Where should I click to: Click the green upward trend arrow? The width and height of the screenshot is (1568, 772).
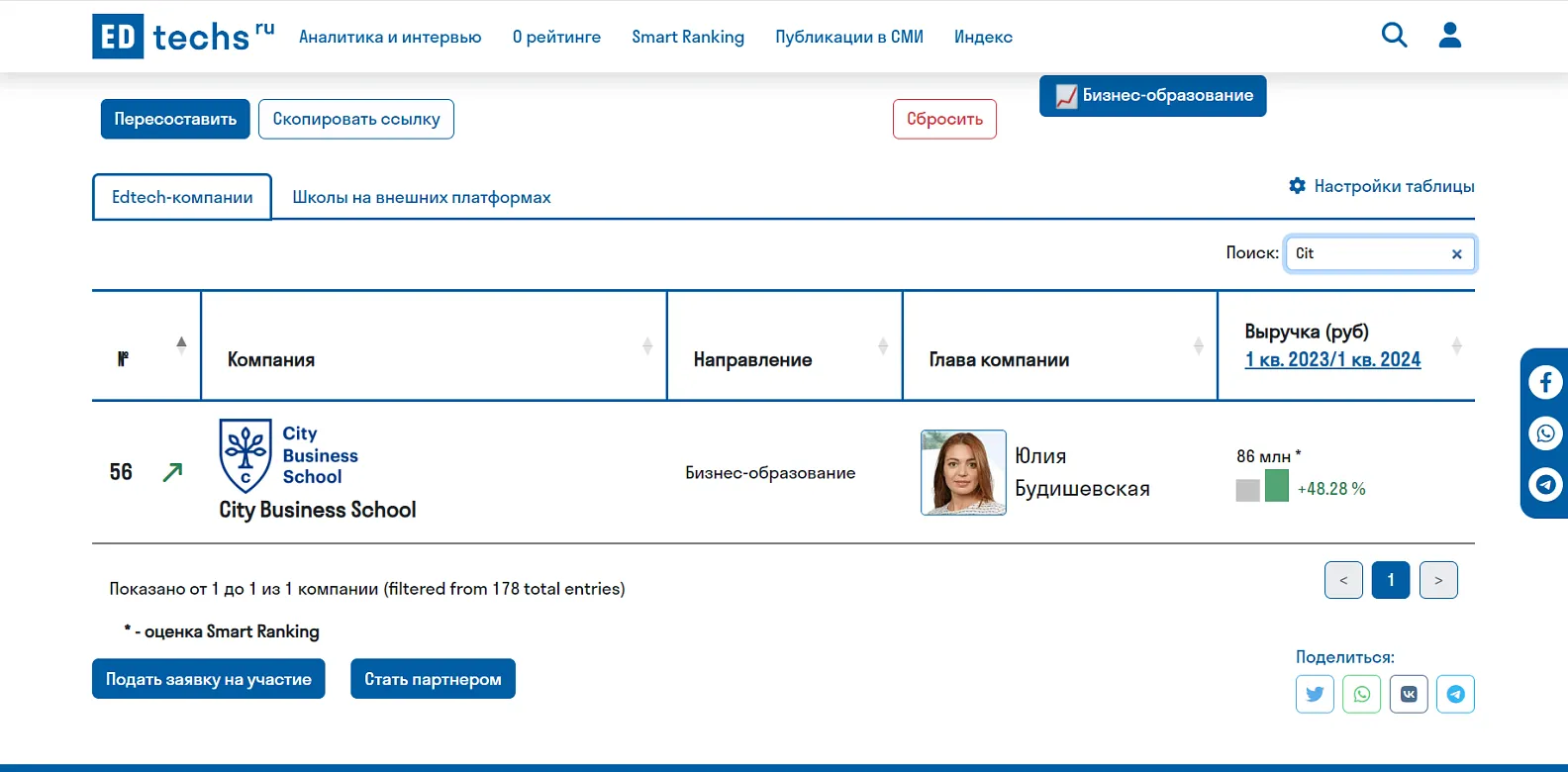tap(172, 472)
